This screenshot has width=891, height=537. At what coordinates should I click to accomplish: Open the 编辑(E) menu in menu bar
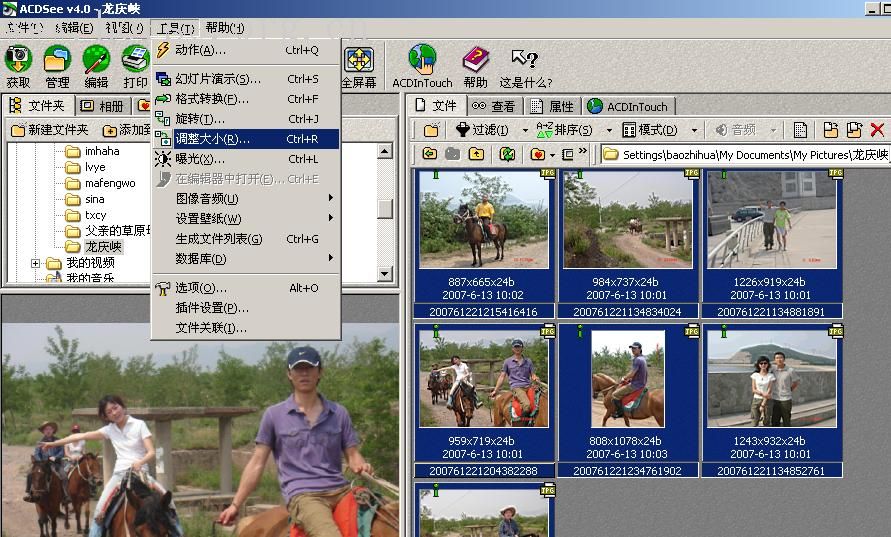74,28
